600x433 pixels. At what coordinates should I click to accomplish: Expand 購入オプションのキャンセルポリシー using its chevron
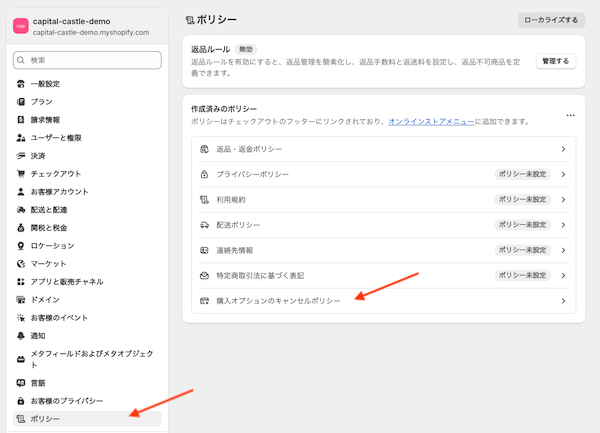coord(564,301)
